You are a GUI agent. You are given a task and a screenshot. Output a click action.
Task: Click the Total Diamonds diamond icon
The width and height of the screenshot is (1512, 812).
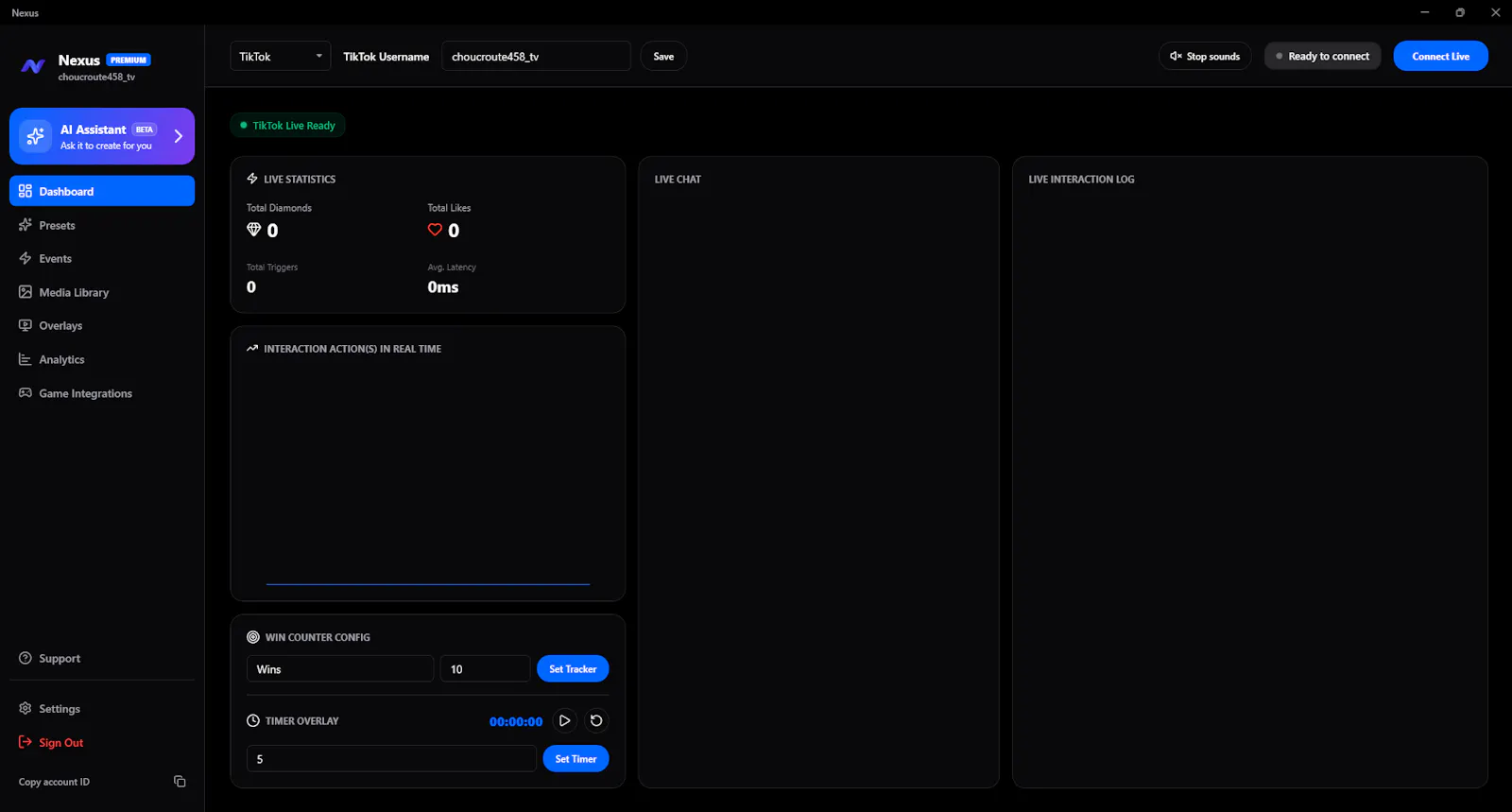click(x=253, y=230)
